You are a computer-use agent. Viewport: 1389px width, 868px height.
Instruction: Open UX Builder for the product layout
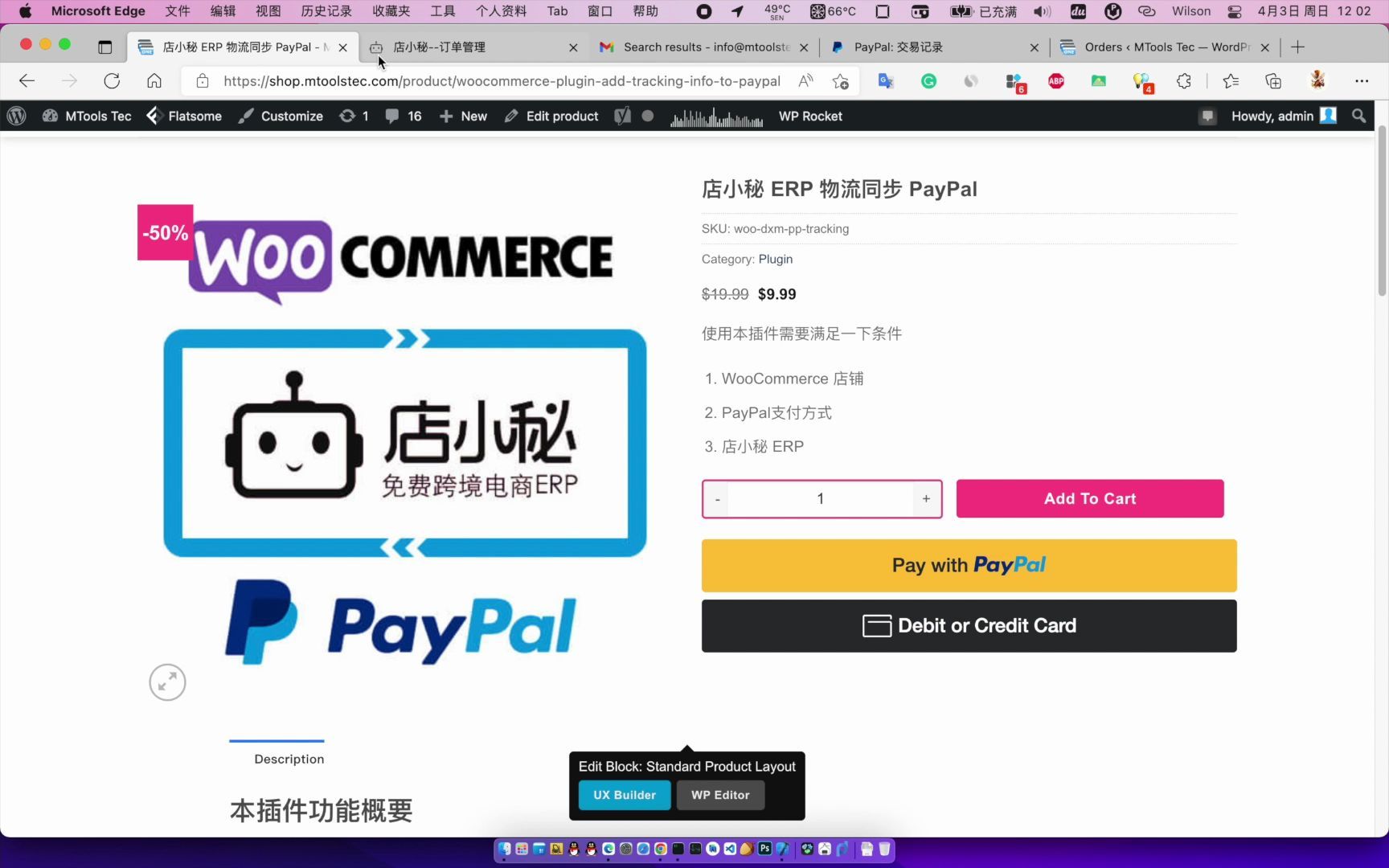pyautogui.click(x=625, y=795)
